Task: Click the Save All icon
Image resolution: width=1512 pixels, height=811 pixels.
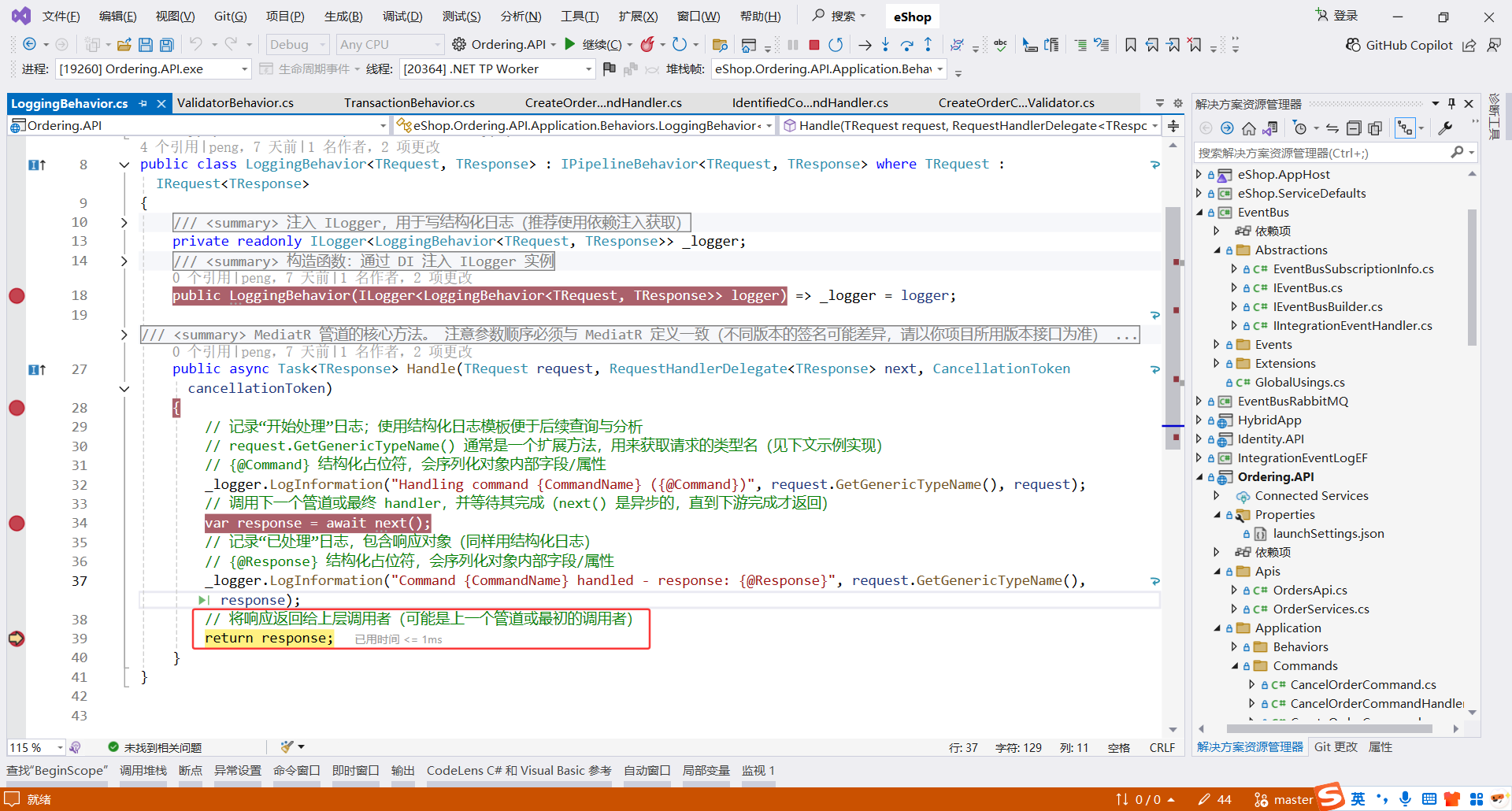Action: click(x=166, y=45)
